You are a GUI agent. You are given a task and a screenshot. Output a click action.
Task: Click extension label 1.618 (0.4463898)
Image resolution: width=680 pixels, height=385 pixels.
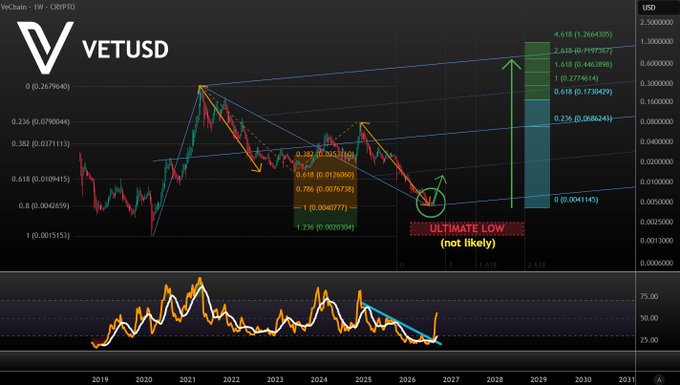coord(583,65)
